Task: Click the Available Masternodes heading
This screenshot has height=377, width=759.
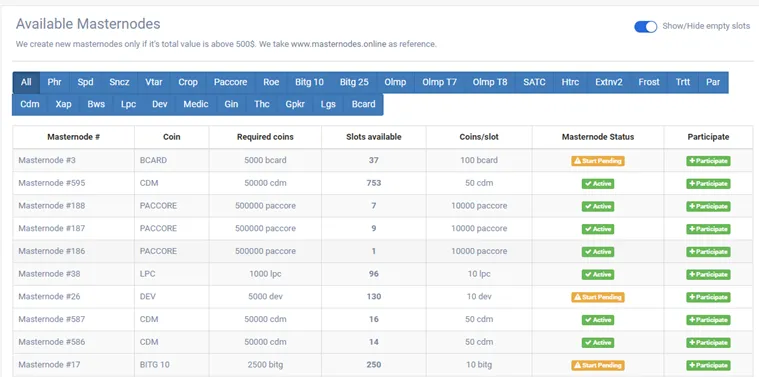Action: click(88, 24)
